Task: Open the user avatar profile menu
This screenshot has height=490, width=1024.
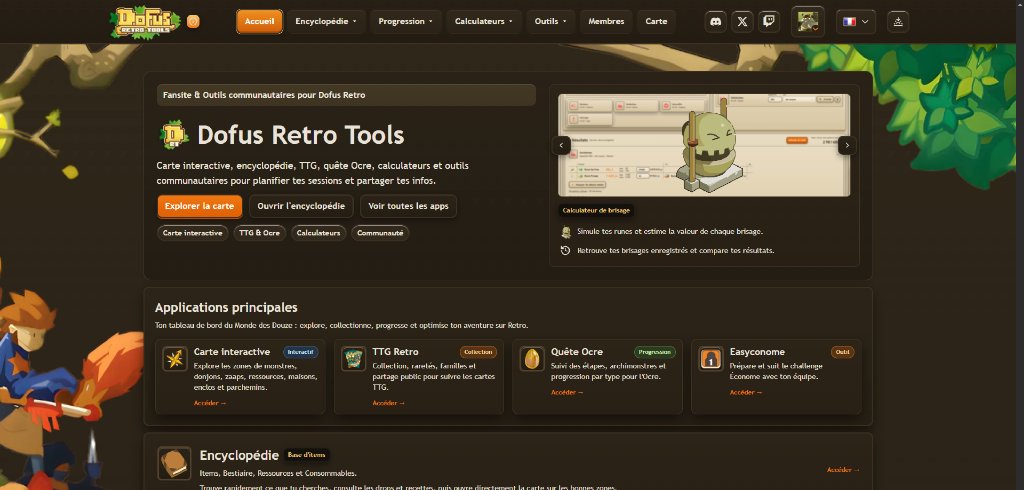Action: [x=808, y=22]
